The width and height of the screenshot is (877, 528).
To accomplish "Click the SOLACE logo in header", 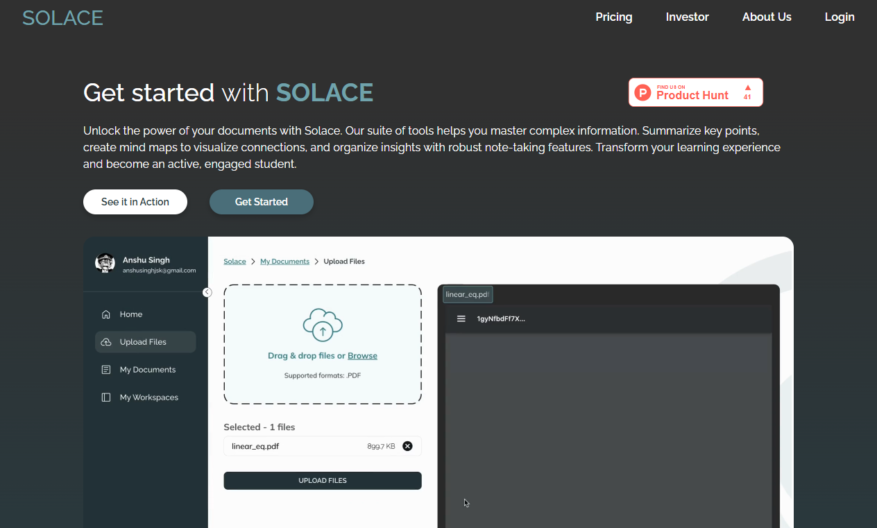I will click(x=63, y=18).
